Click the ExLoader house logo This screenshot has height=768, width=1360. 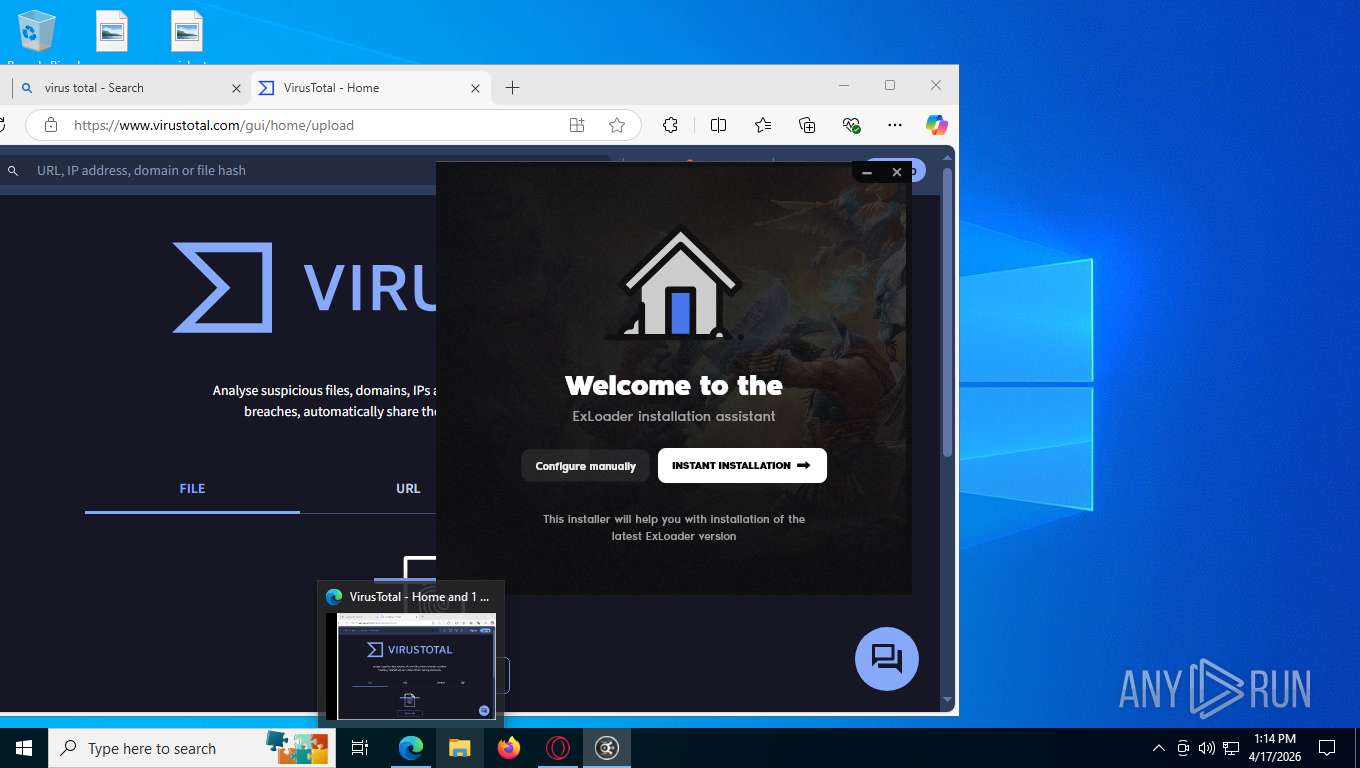point(679,284)
